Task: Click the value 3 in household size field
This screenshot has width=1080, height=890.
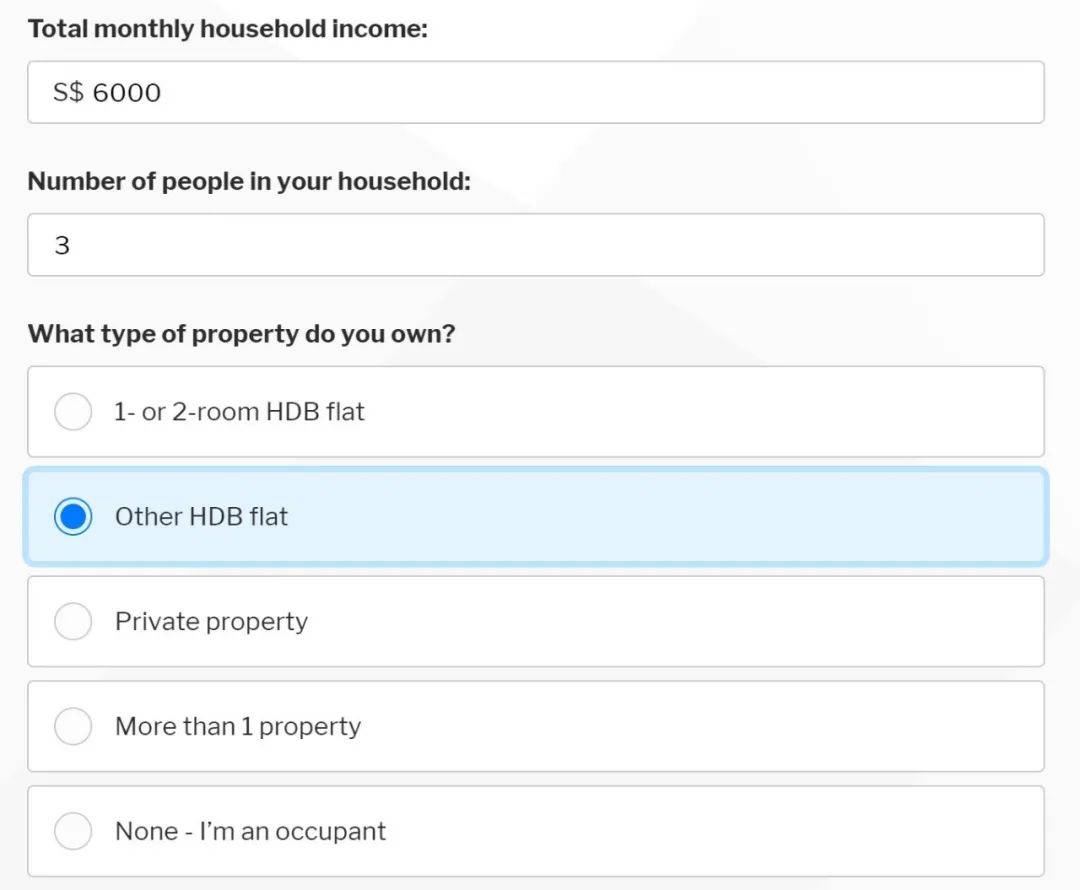Action: 62,246
